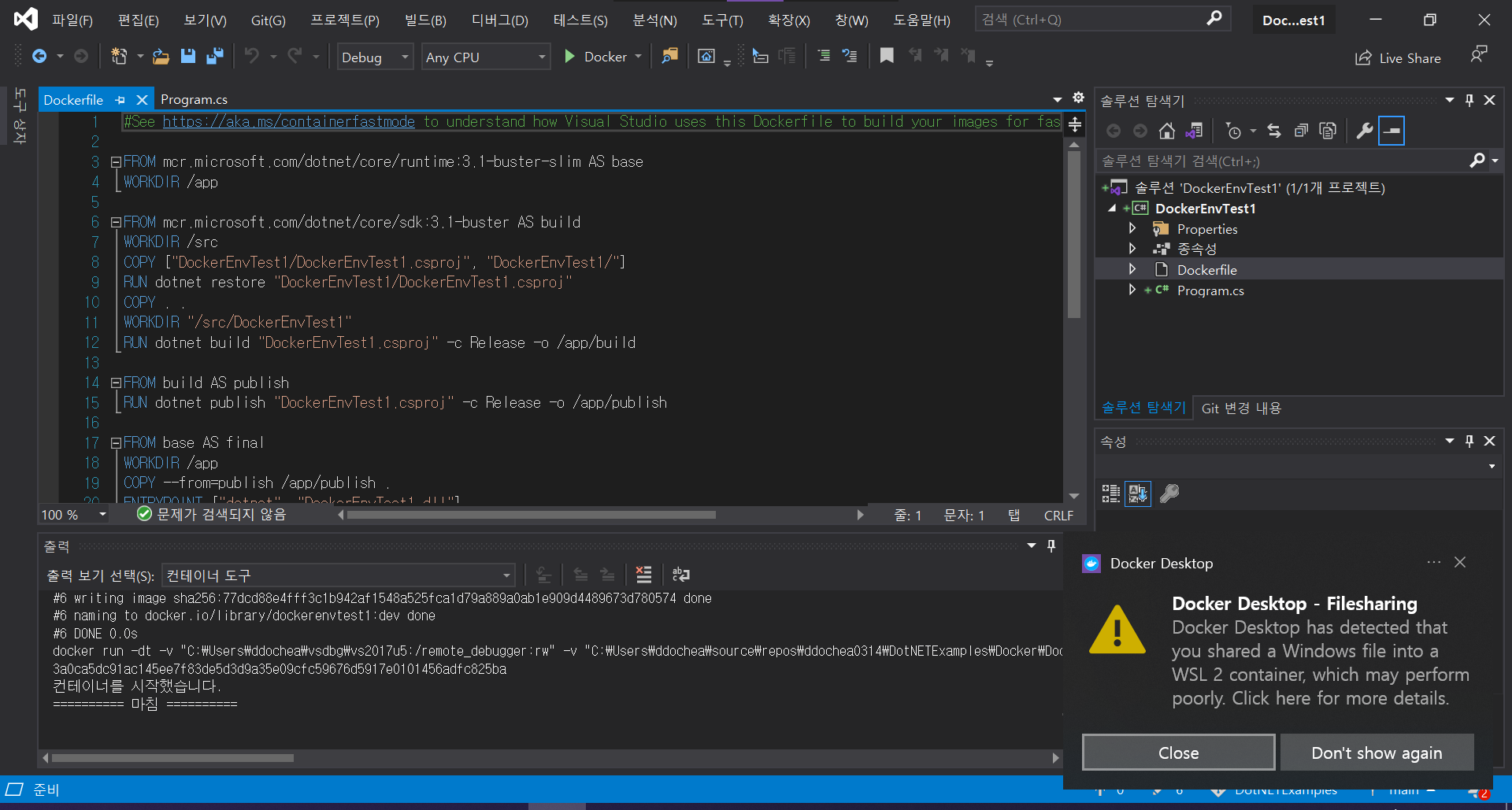Image resolution: width=1512 pixels, height=810 pixels.
Task: Collapse the FROM base AS final block
Action: (115, 443)
